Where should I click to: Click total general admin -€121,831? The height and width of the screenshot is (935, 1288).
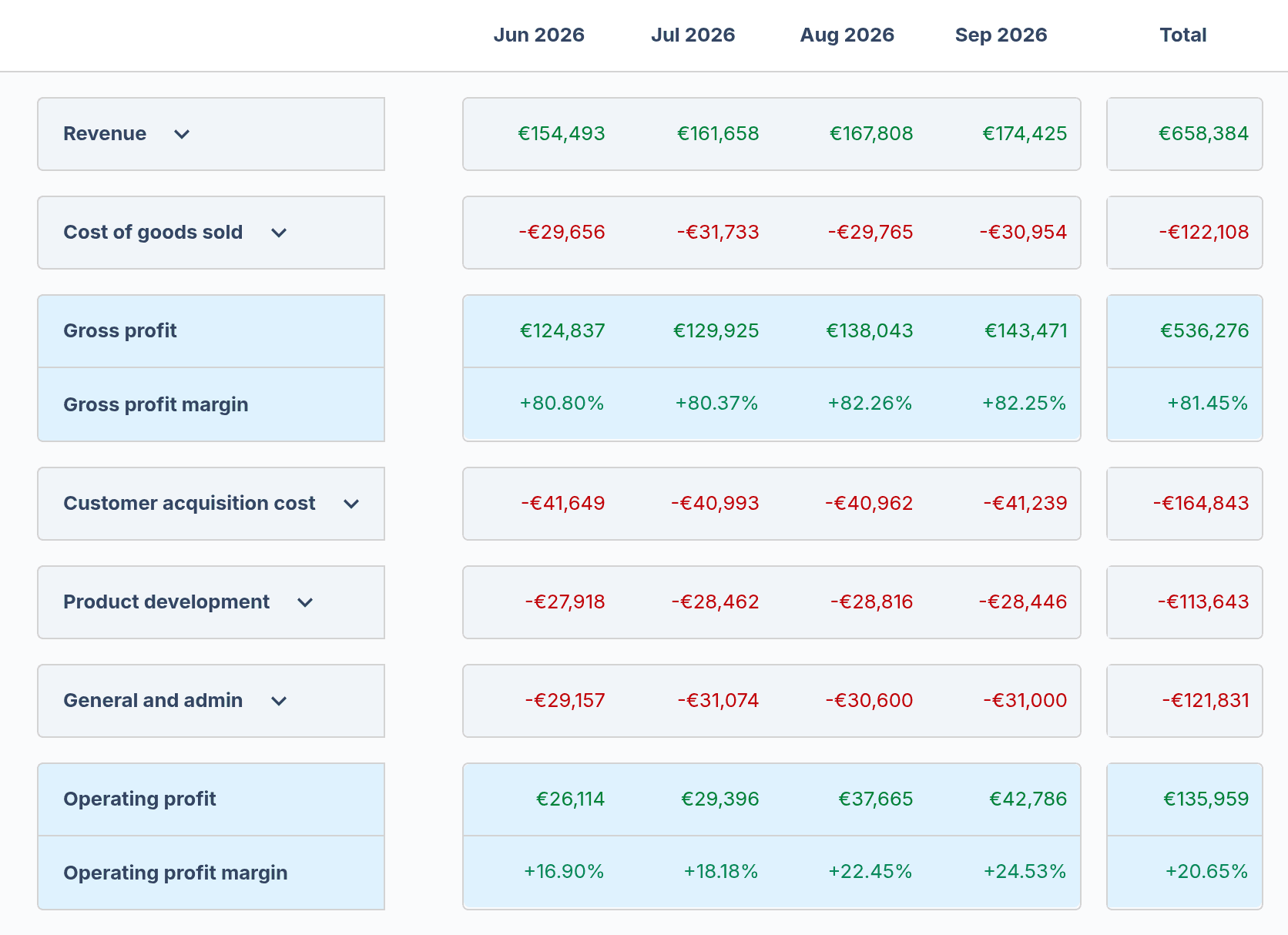coord(1206,700)
